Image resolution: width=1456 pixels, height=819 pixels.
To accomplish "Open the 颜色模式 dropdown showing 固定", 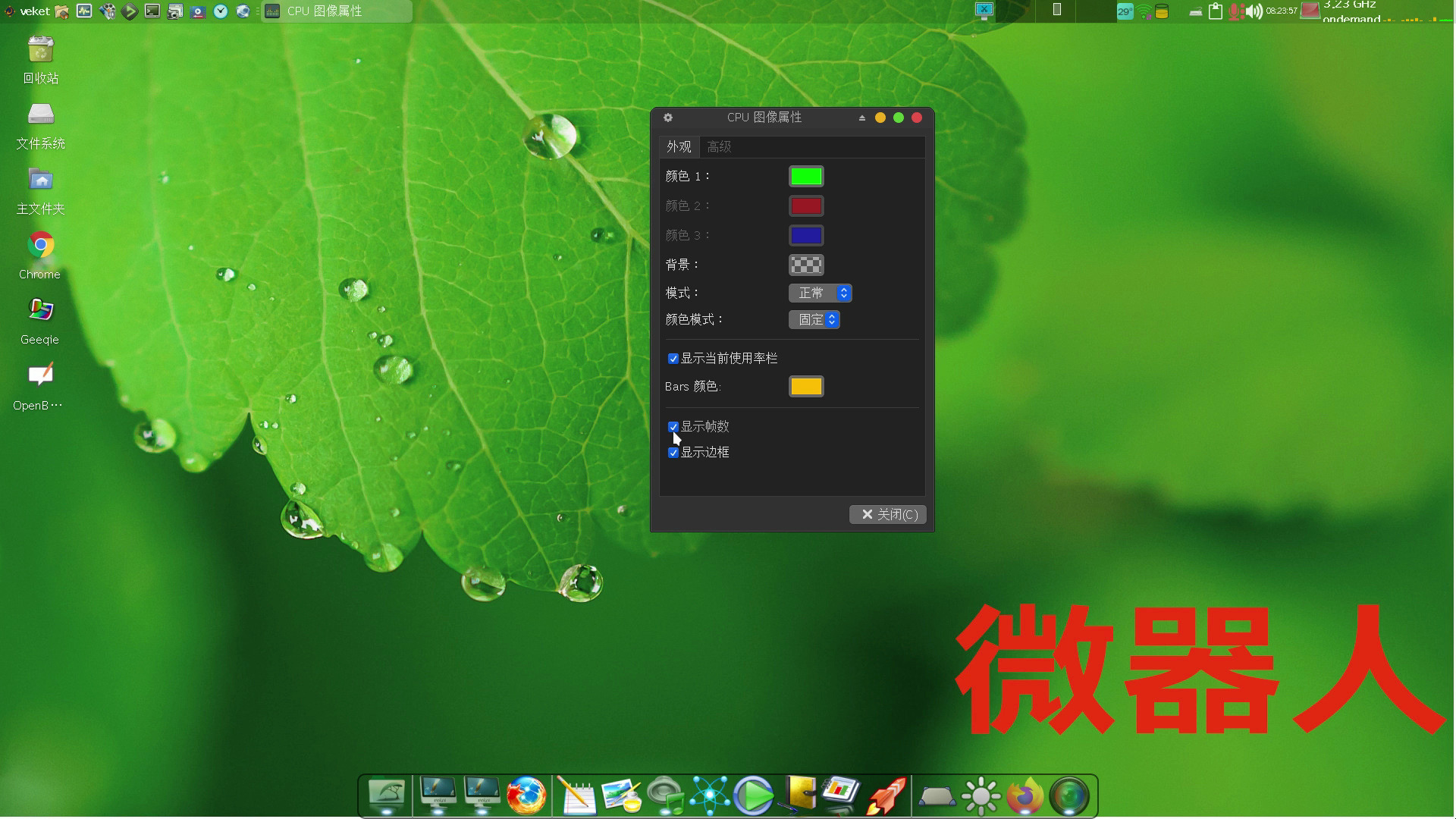I will (814, 320).
